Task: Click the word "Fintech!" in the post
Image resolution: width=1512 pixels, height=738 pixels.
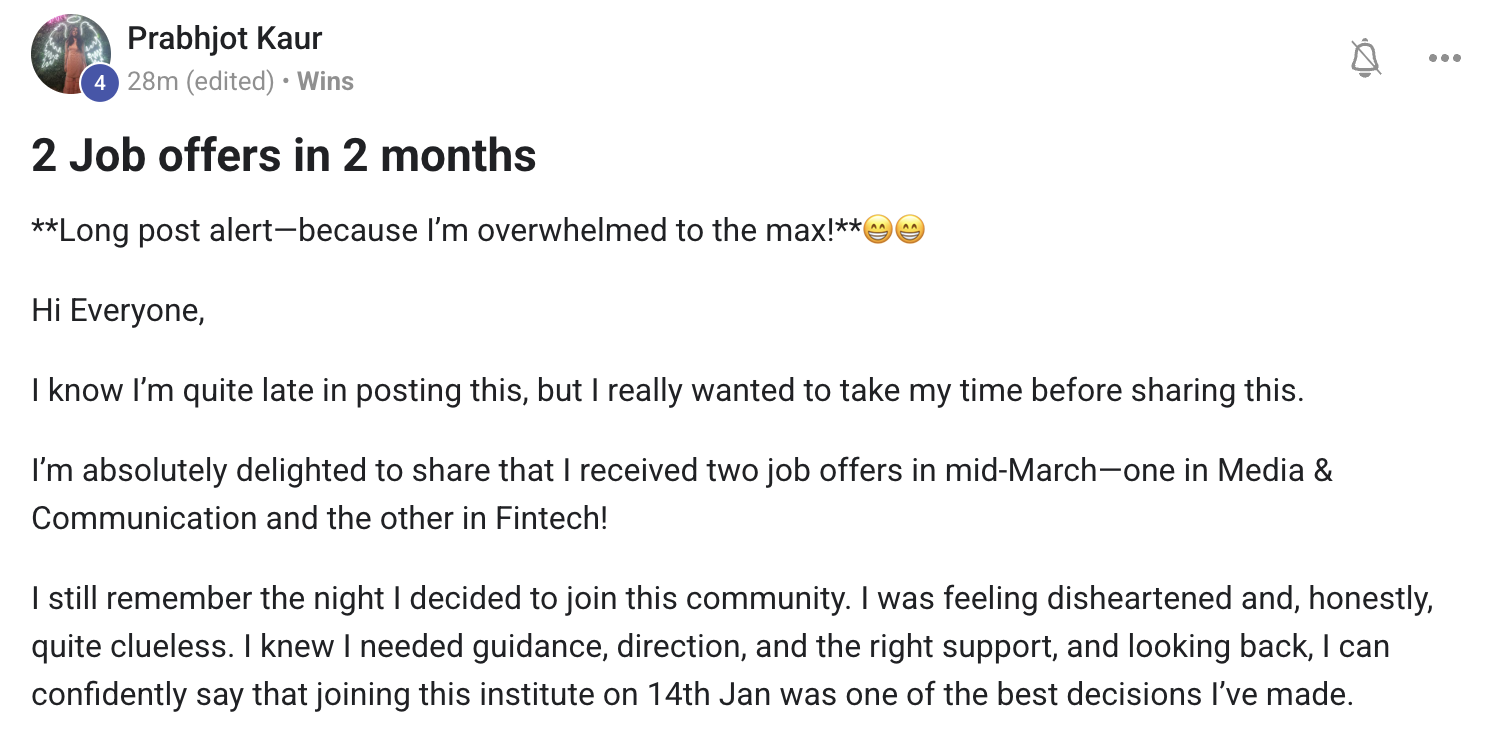Action: coord(551,518)
